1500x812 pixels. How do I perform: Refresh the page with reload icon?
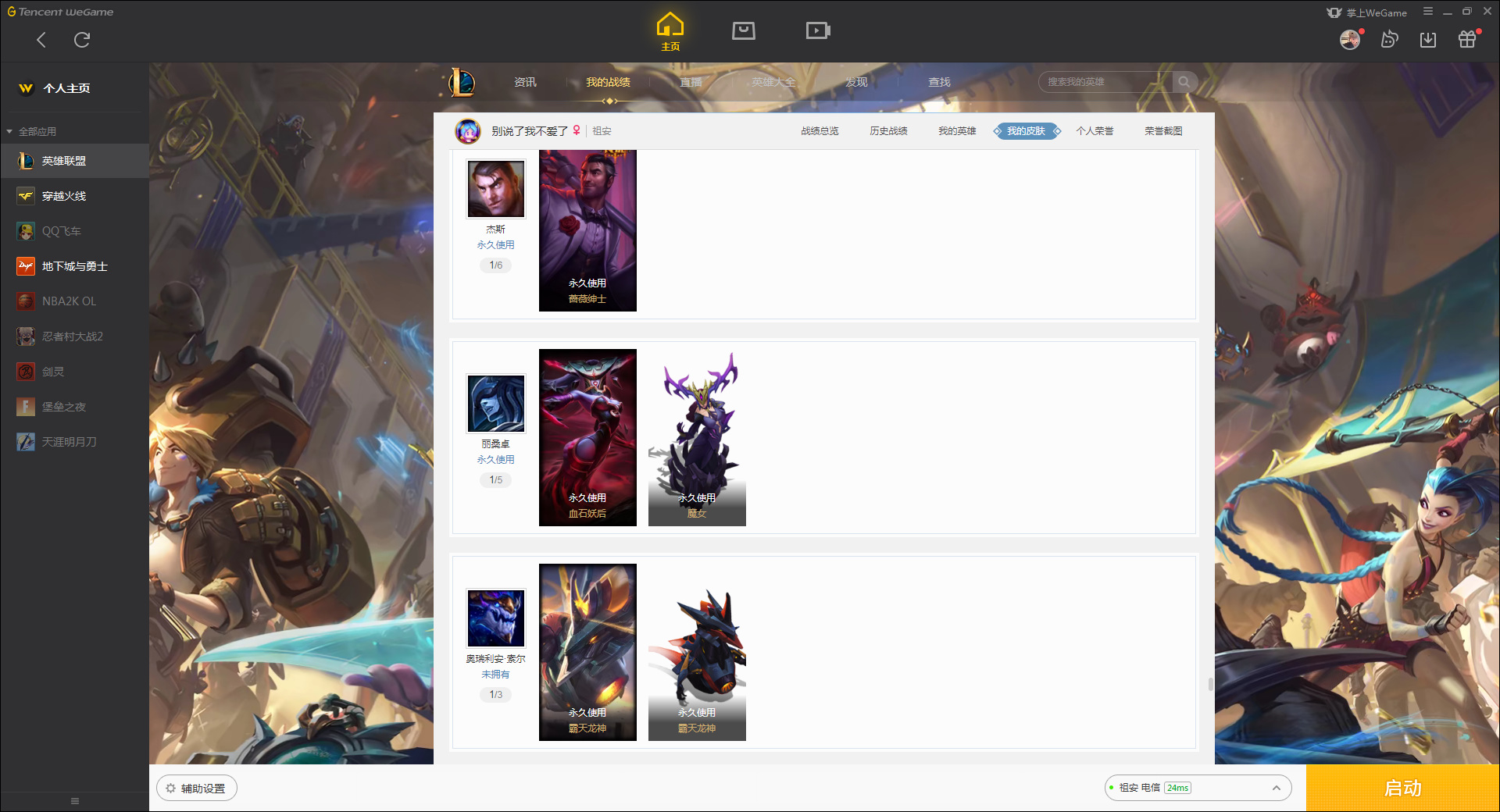pos(82,40)
